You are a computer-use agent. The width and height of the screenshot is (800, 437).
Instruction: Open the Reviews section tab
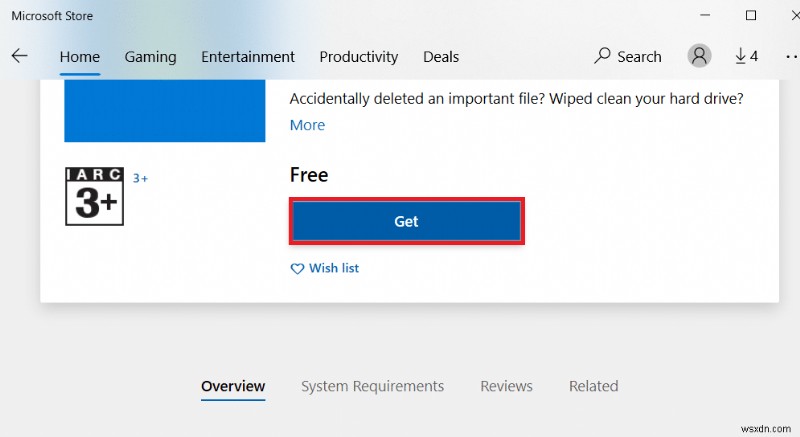pyautogui.click(x=506, y=386)
